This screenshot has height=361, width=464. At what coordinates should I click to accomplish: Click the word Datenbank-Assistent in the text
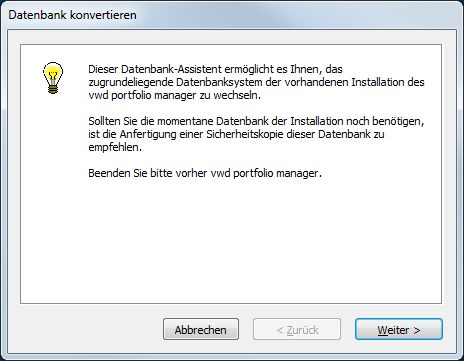[x=171, y=69]
